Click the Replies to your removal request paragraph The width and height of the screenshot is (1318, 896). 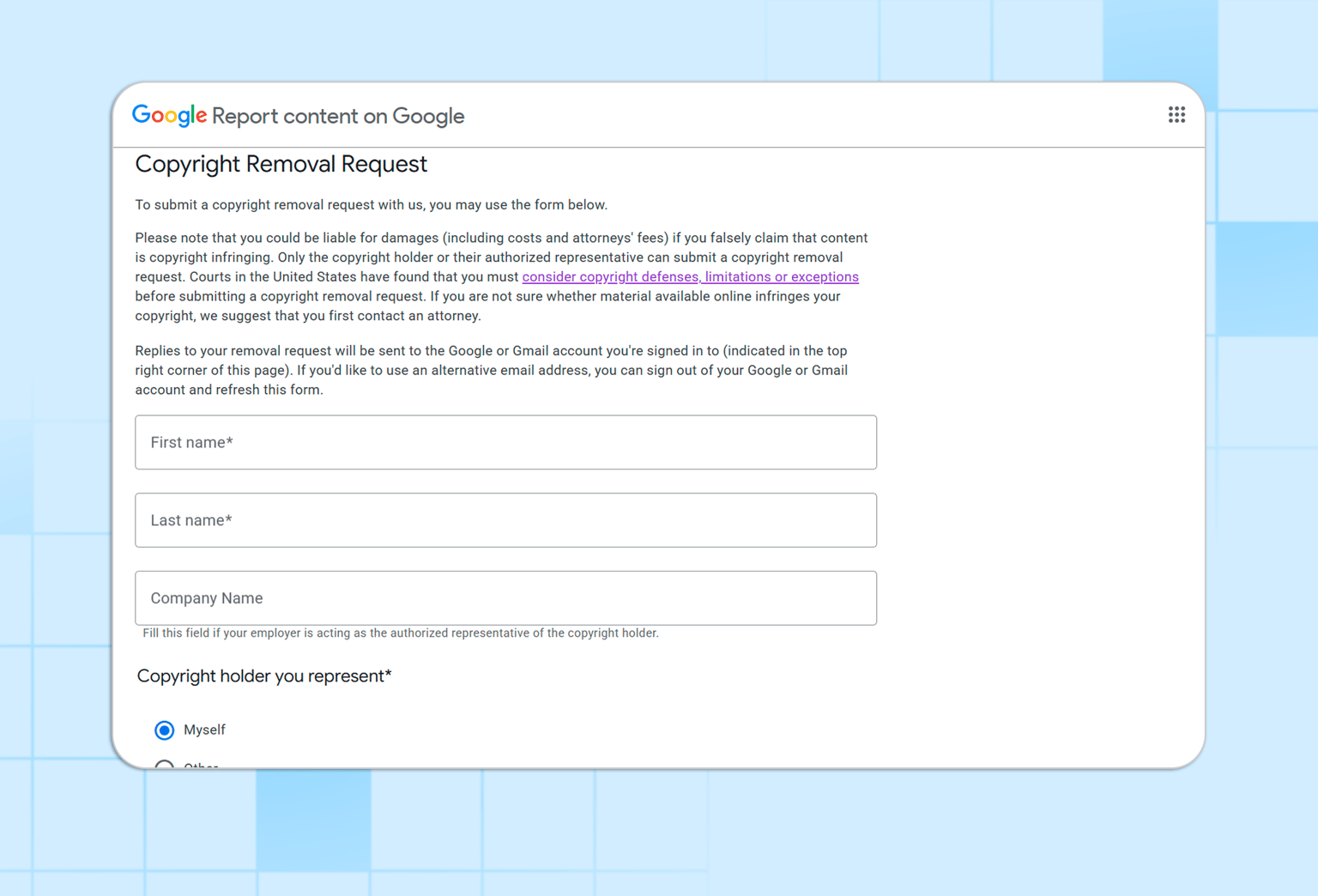(492, 370)
